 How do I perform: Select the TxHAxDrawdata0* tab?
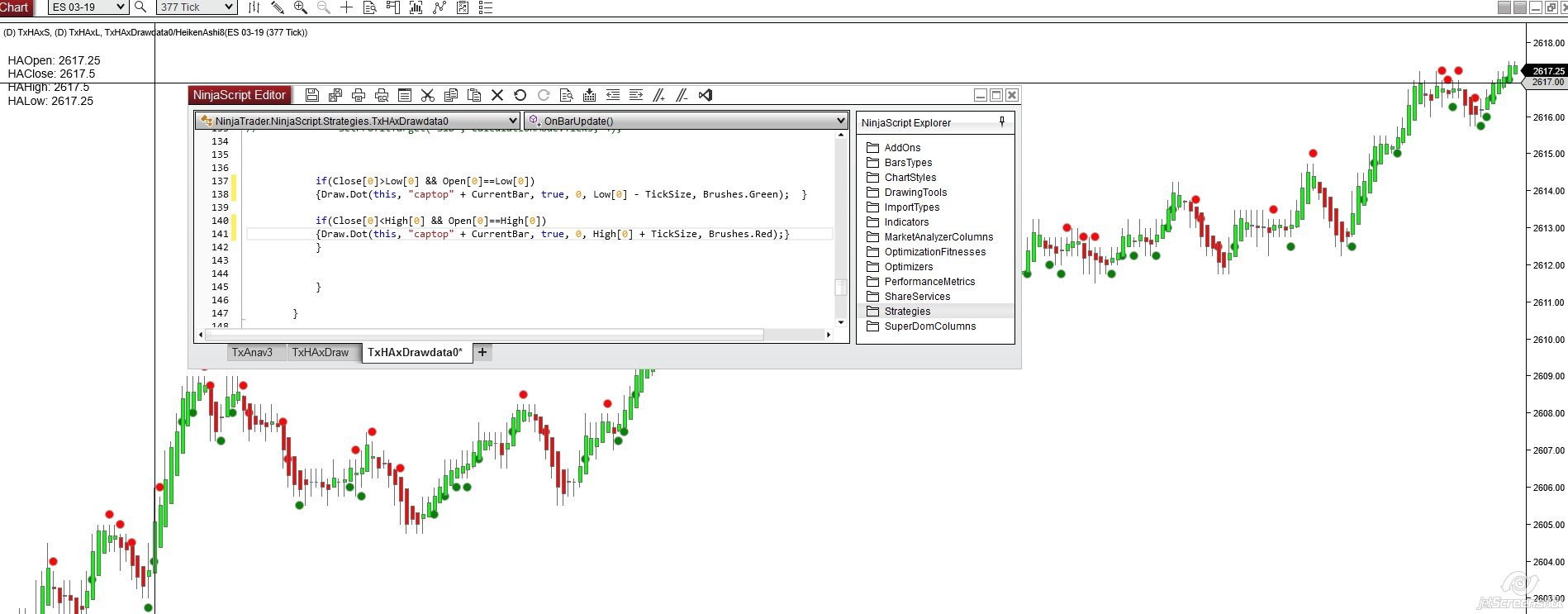point(416,352)
